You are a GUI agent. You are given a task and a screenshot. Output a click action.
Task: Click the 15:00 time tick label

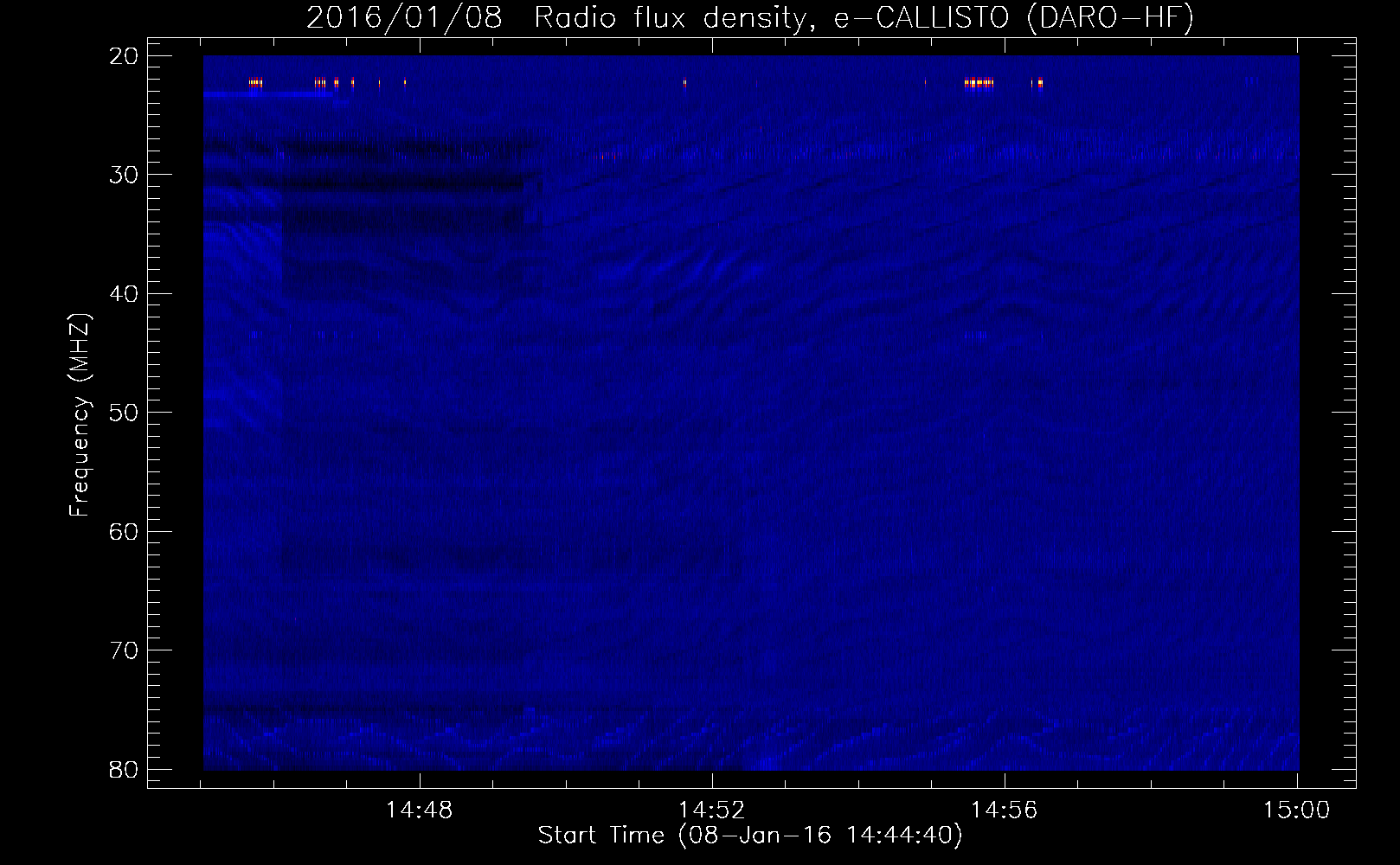pyautogui.click(x=1297, y=811)
